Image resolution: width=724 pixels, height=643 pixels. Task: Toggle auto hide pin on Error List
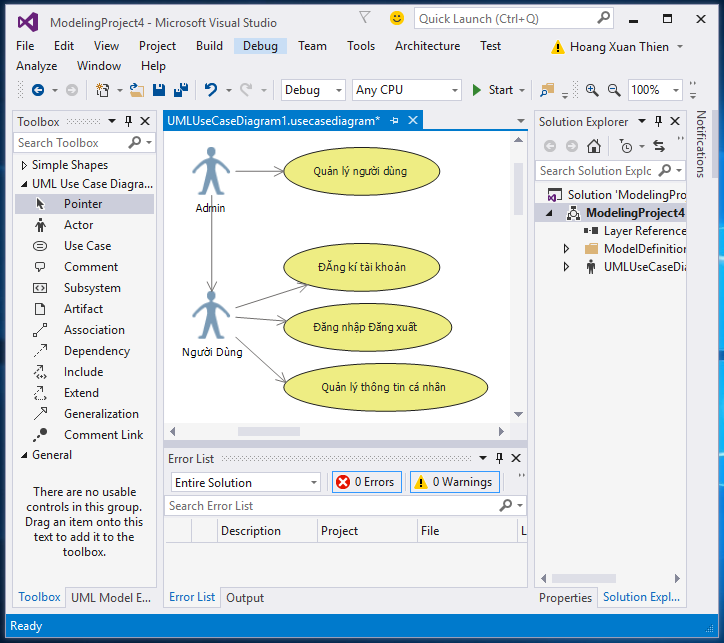[x=499, y=458]
